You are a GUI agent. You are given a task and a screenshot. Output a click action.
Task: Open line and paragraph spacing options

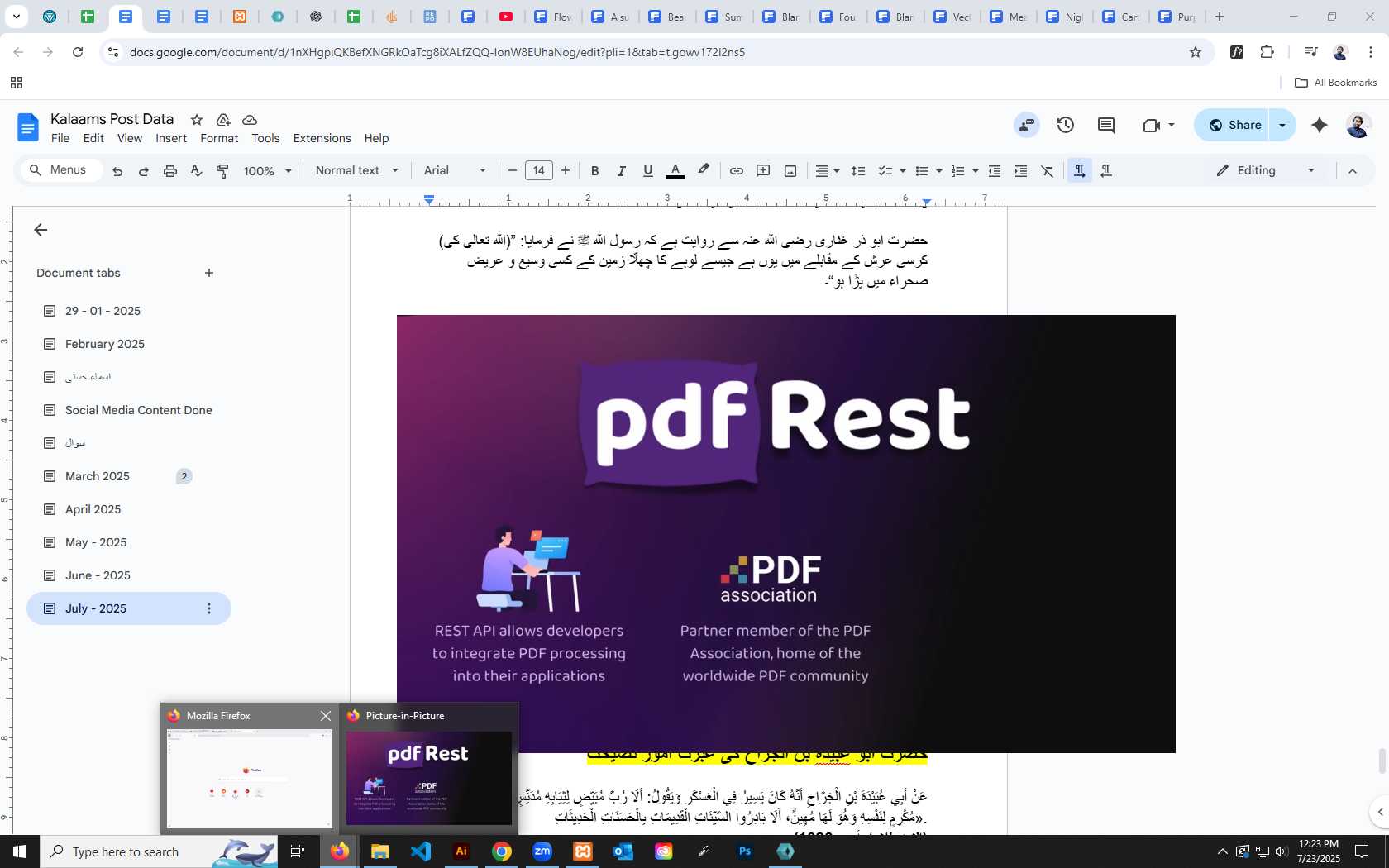click(x=858, y=171)
